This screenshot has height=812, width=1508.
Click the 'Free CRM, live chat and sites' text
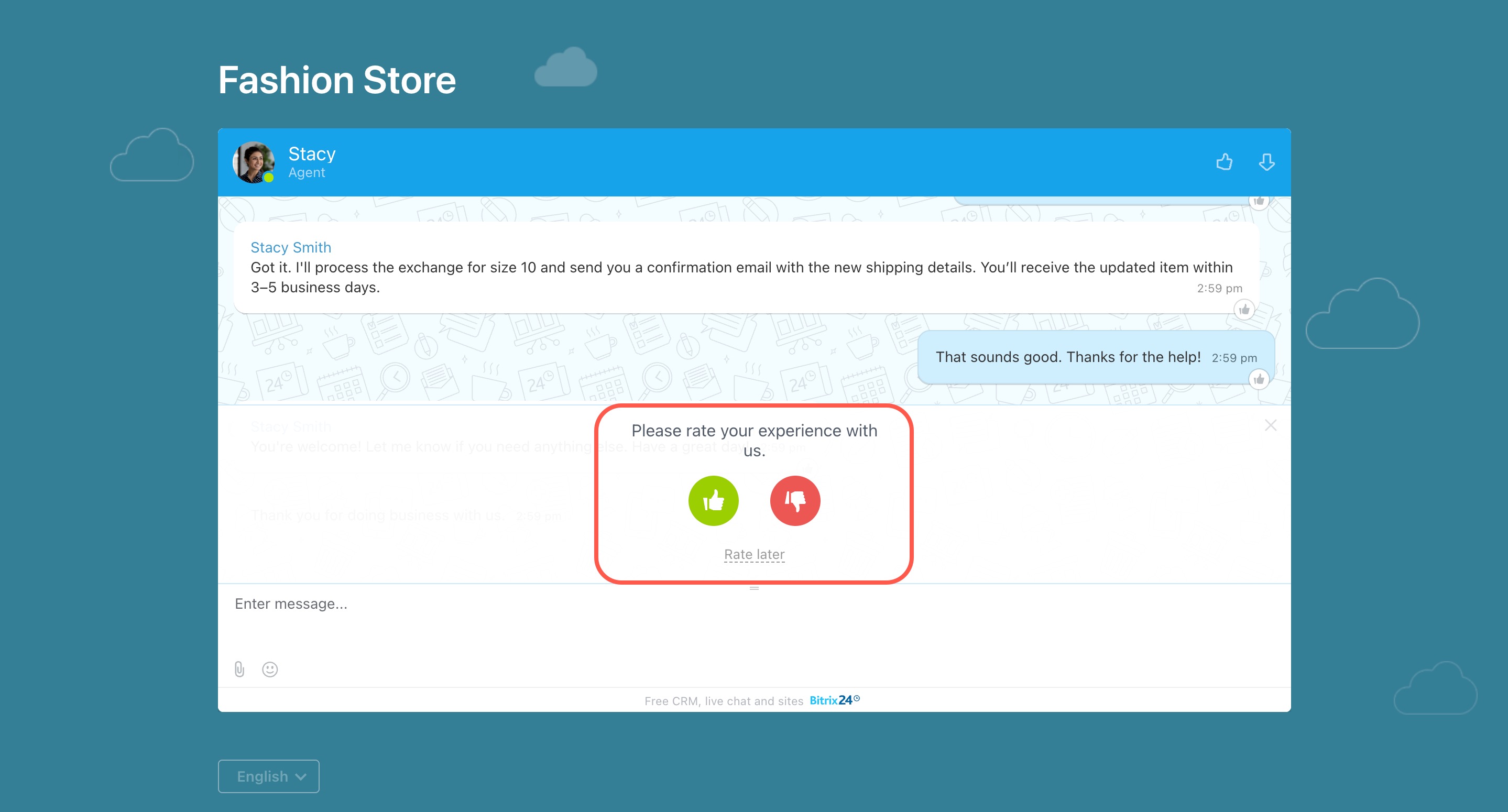(724, 701)
